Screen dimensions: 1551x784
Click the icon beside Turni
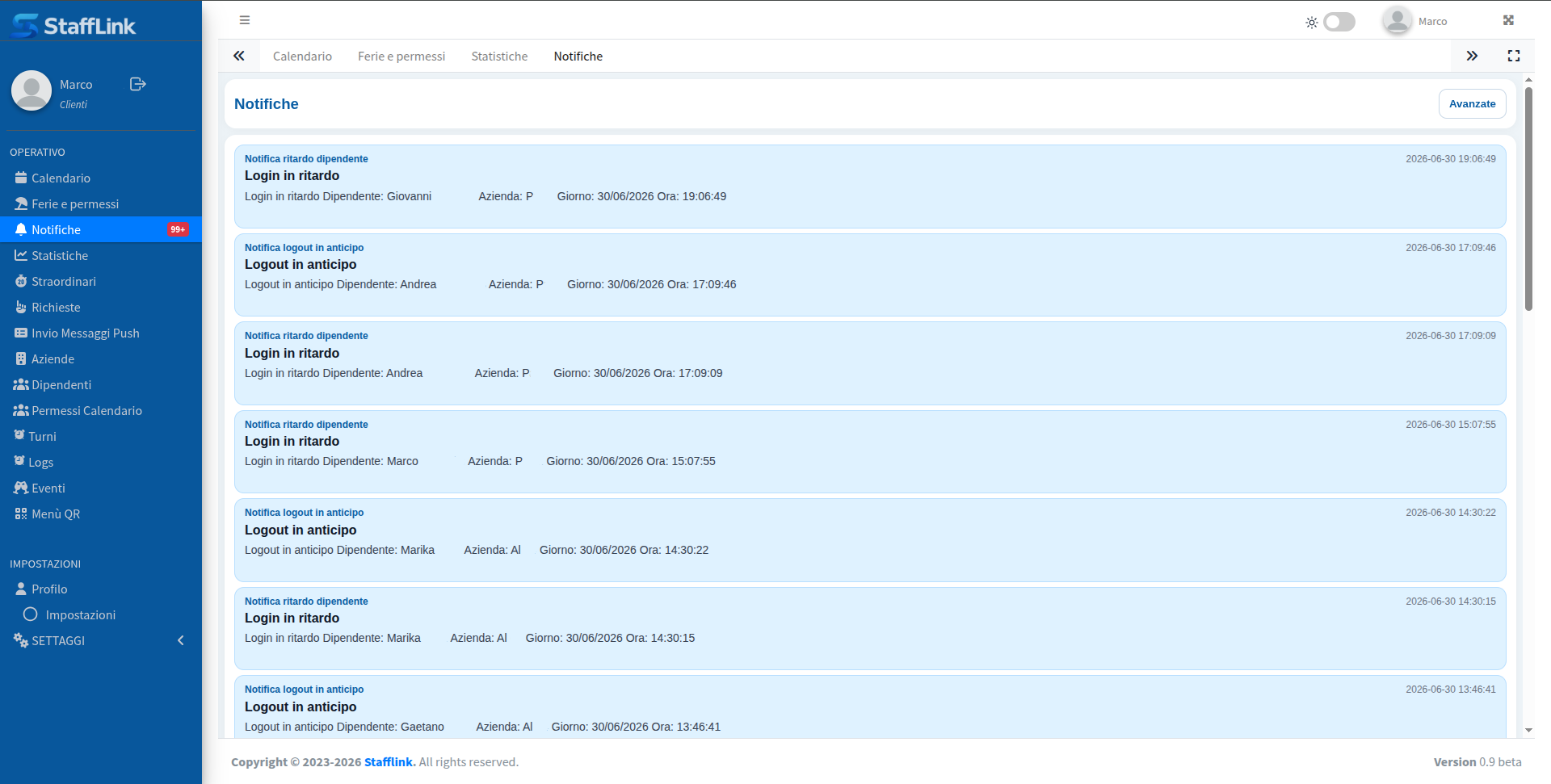click(x=19, y=434)
